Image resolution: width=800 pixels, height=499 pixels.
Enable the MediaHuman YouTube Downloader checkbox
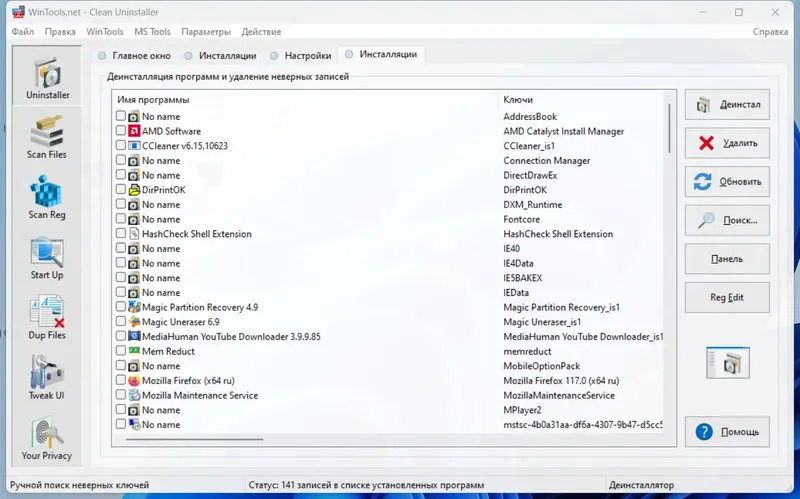[x=120, y=336]
